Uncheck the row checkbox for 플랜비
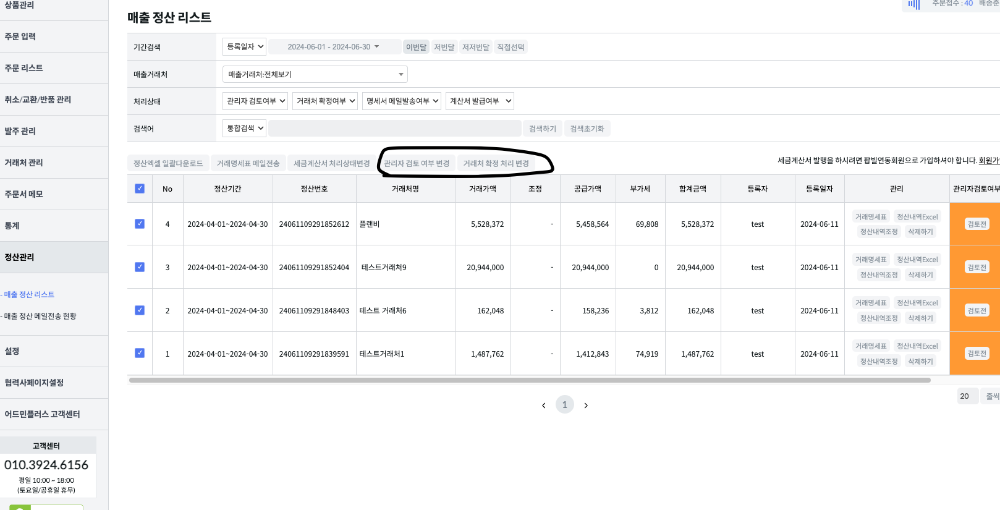Image resolution: width=1000 pixels, height=510 pixels. [140, 224]
